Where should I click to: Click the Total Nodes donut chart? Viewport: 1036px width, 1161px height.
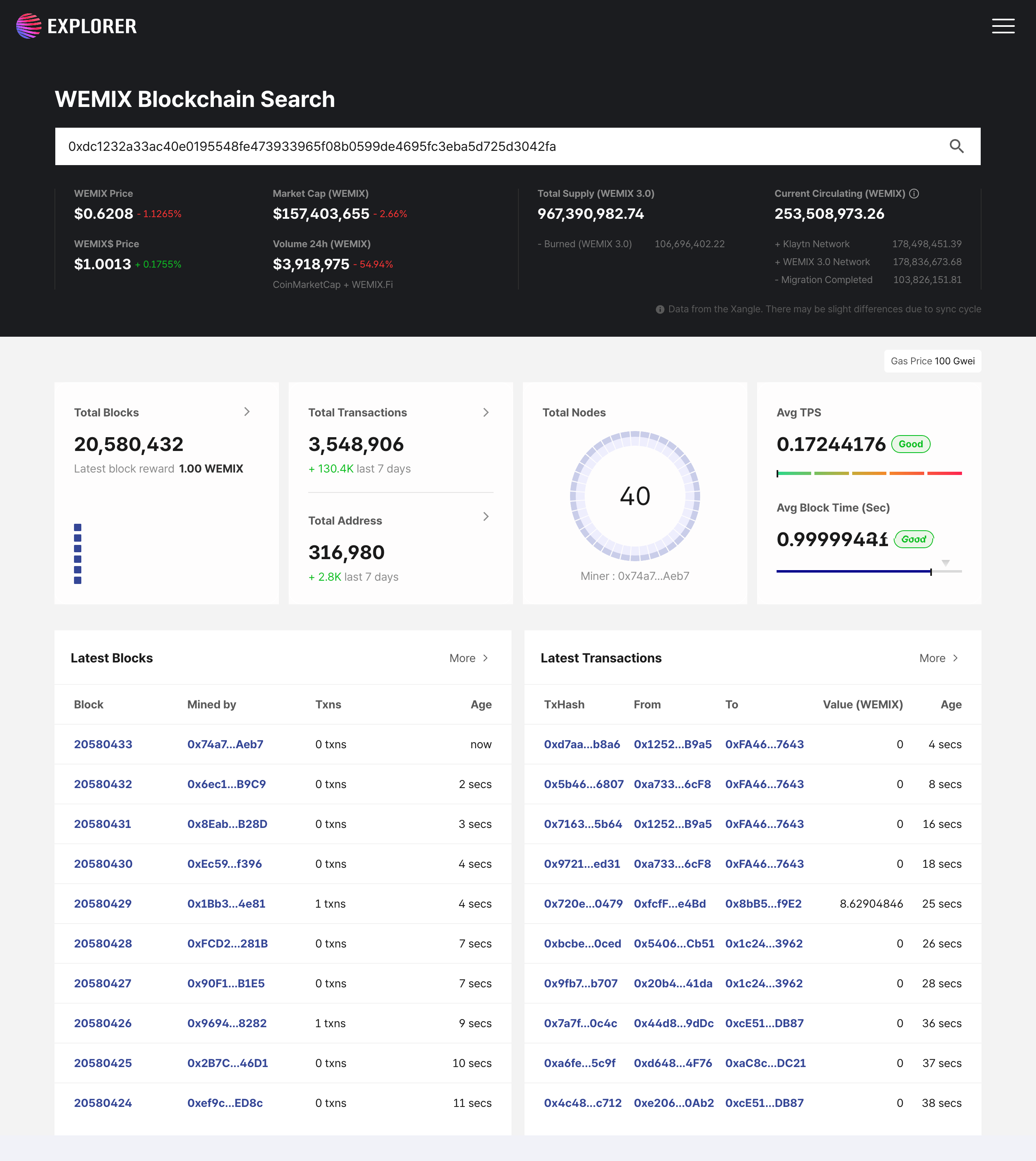click(635, 495)
